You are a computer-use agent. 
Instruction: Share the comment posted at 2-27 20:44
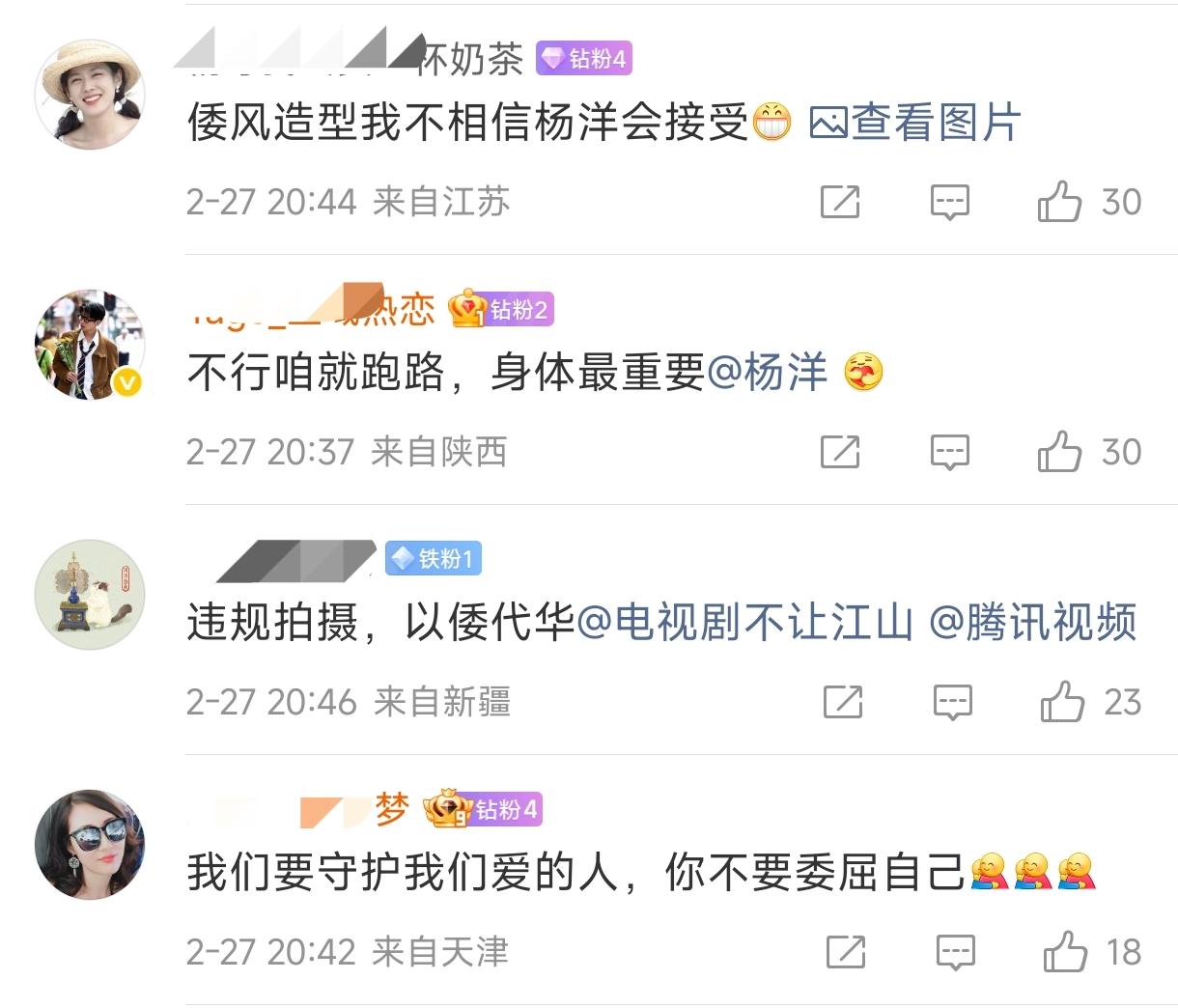coord(840,202)
